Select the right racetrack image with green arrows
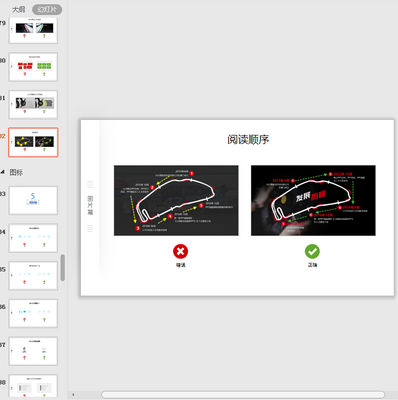Screen dimensions: 398x400 point(313,200)
